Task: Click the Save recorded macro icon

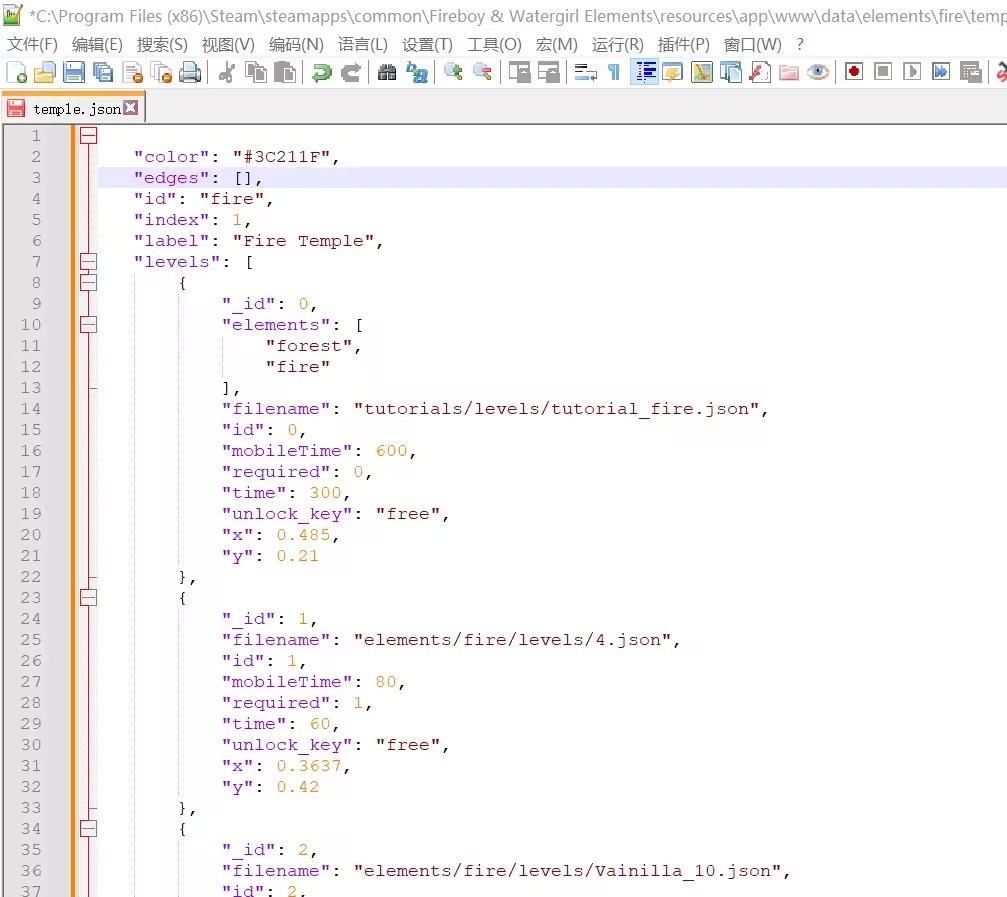Action: (970, 72)
